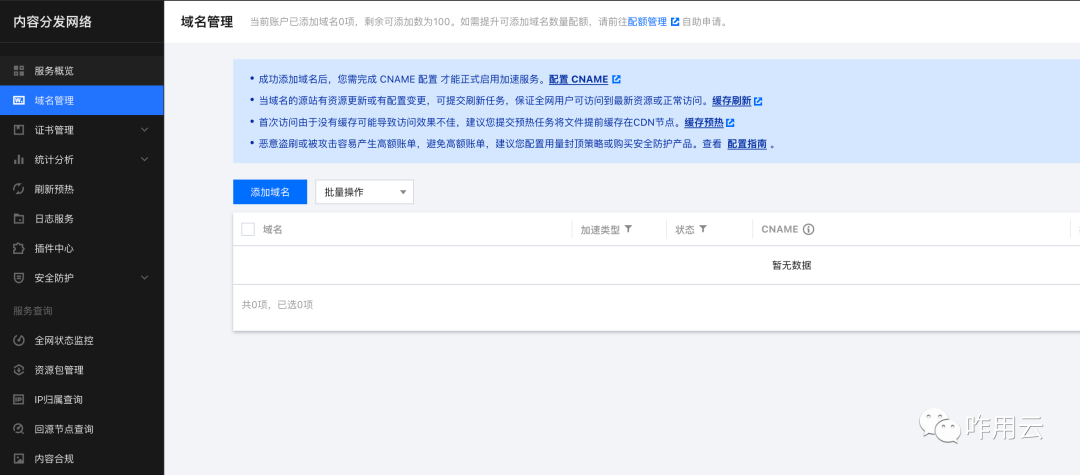Open 回源节点查询 menu item
Image resolution: width=1080 pixels, height=475 pixels.
pyautogui.click(x=82, y=429)
